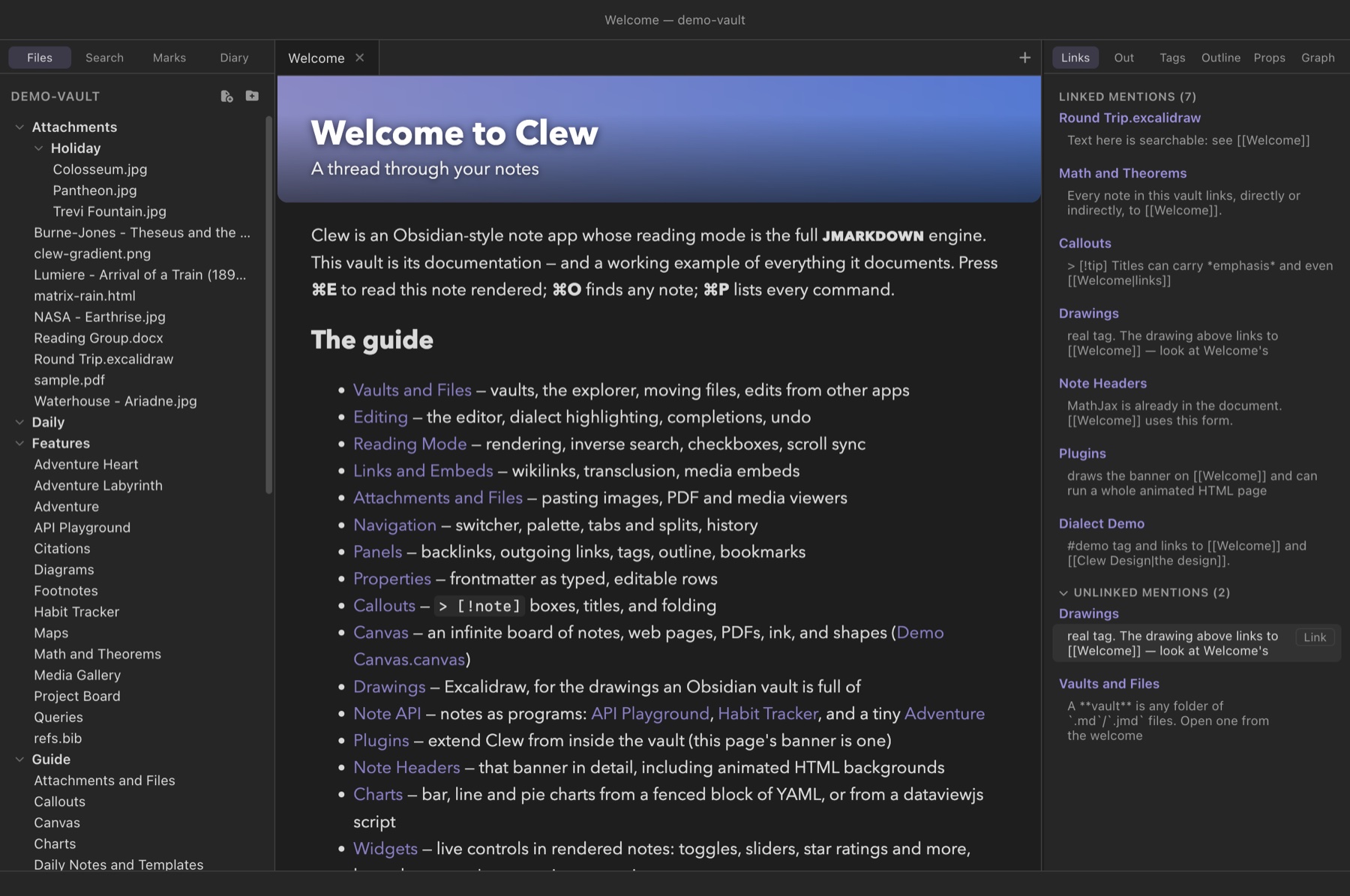
Task: Click the Welcome to Clew banner
Action: point(658,139)
